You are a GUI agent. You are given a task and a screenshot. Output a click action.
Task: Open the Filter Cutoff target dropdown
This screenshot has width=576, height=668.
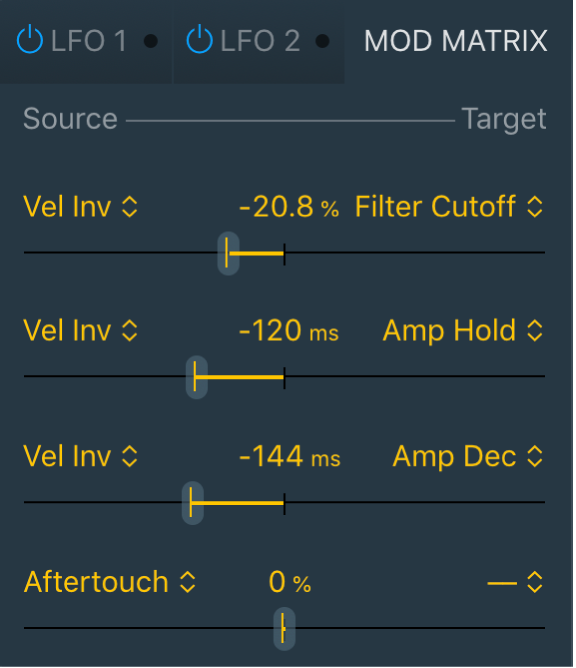[x=449, y=207]
